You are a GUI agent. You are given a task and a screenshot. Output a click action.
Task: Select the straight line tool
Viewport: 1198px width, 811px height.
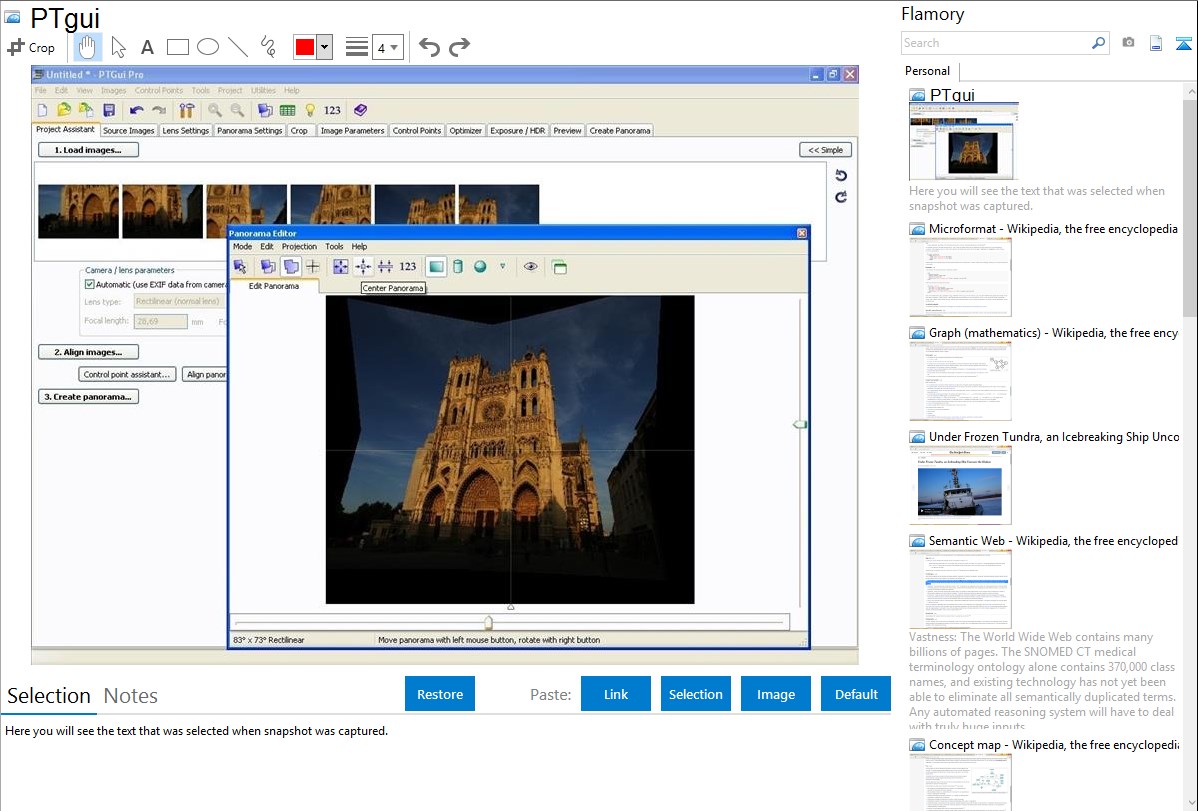point(238,47)
